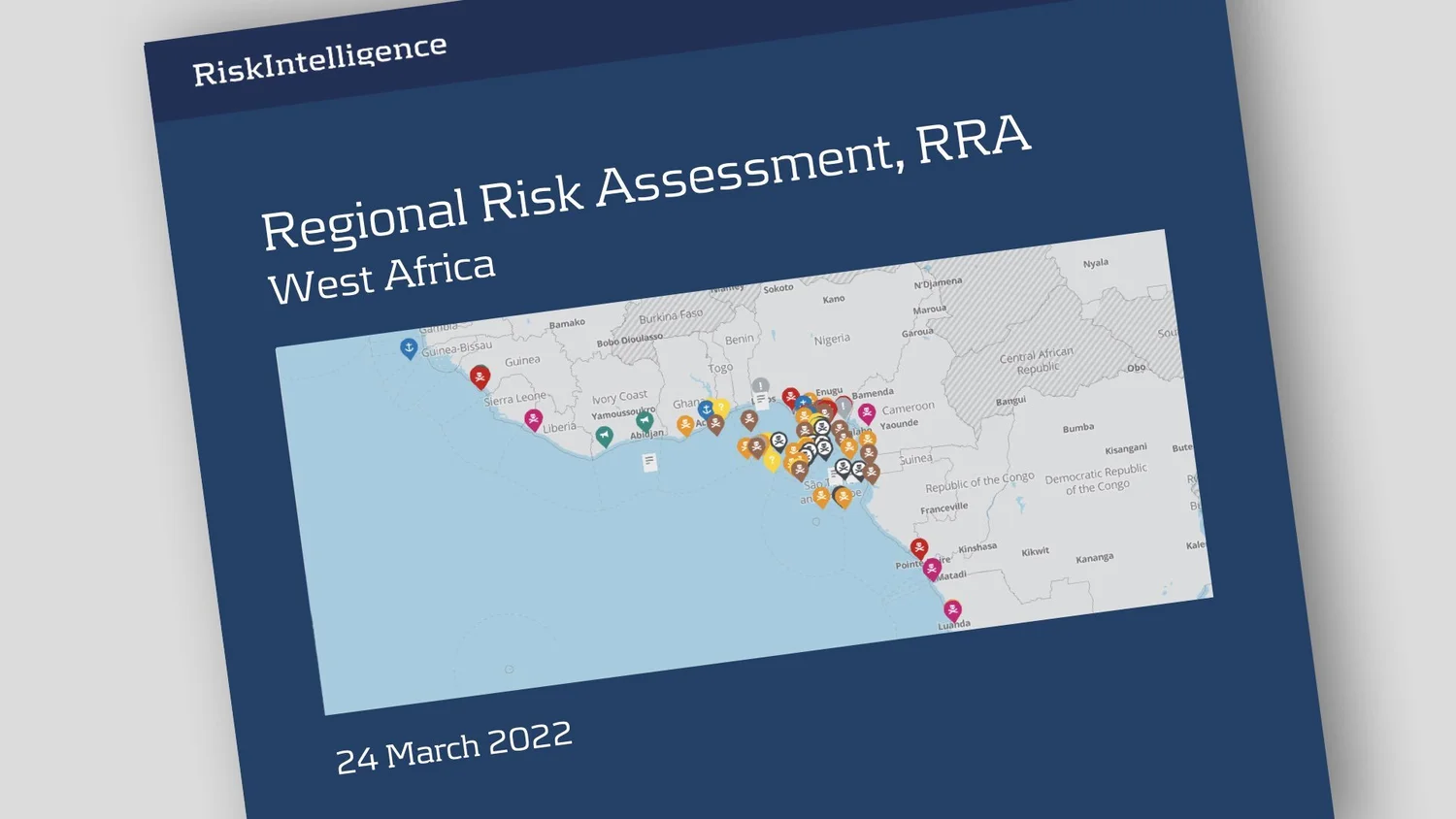Open the document icon near São Tomé cluster
1456x819 pixels.
point(834,473)
